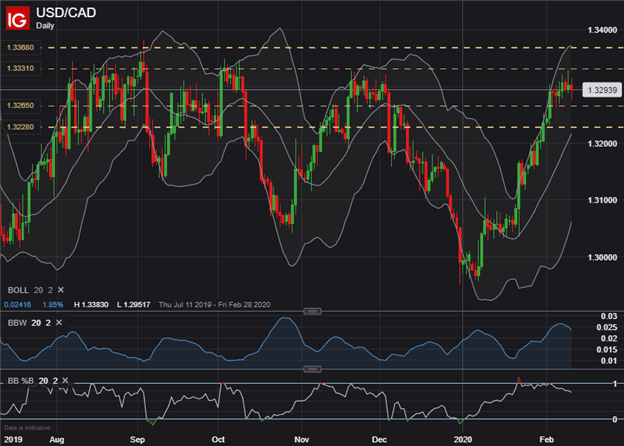The height and width of the screenshot is (446, 624).
Task: Click the 1.32650 price level label
Action: click(19, 105)
